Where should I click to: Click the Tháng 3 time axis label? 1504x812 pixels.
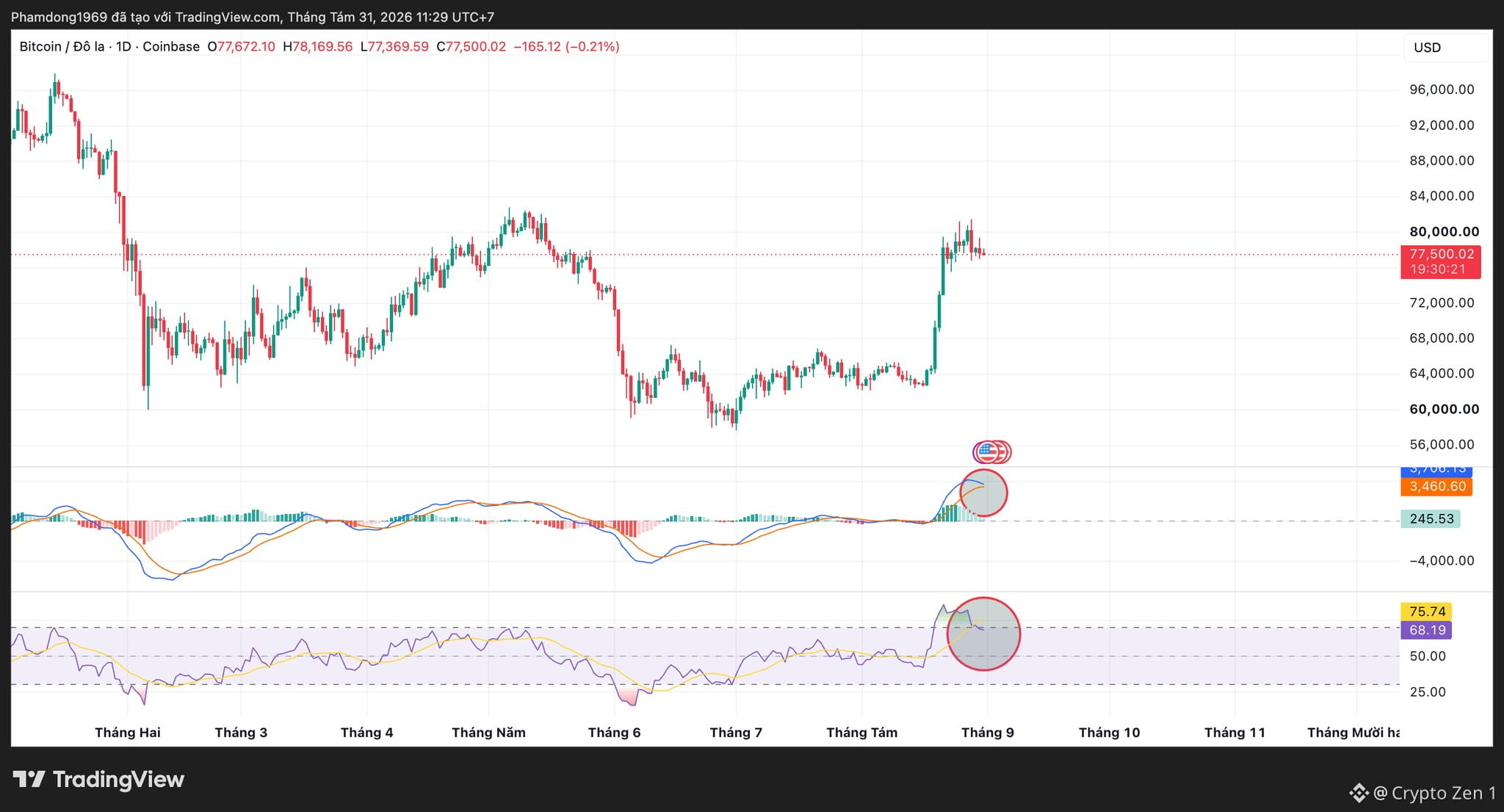[241, 732]
